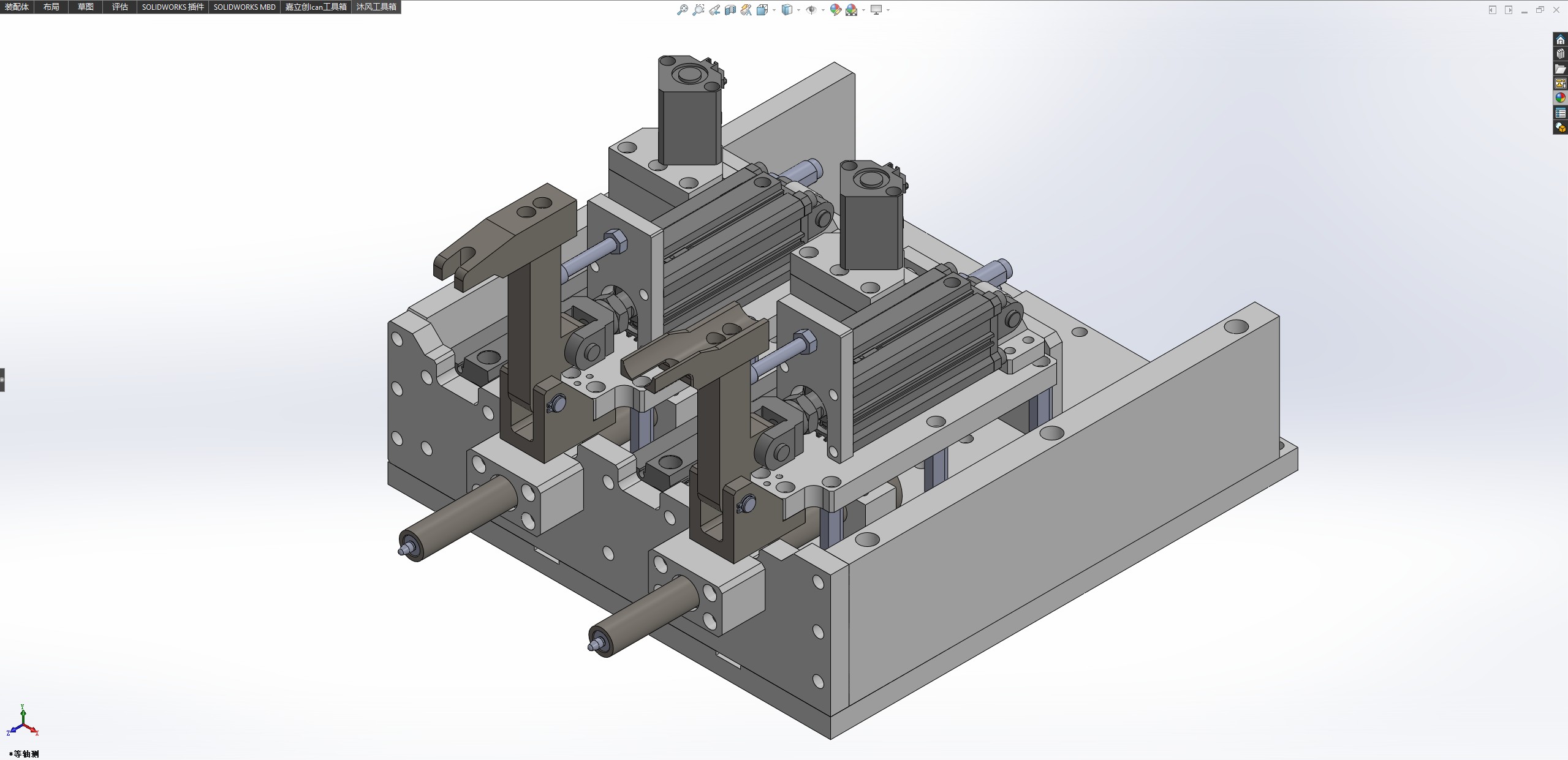The height and width of the screenshot is (760, 1568).
Task: Click the Apply Scene icon
Action: [x=852, y=10]
